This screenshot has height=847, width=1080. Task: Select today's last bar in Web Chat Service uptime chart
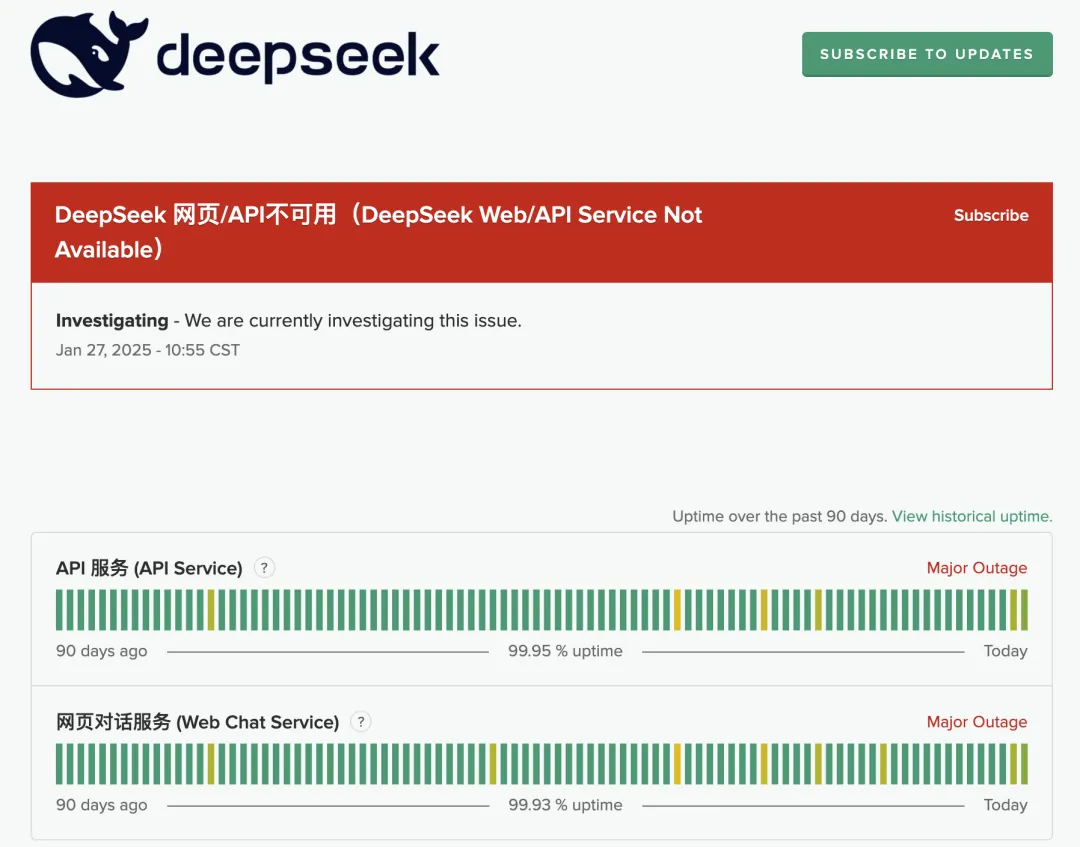point(1024,764)
